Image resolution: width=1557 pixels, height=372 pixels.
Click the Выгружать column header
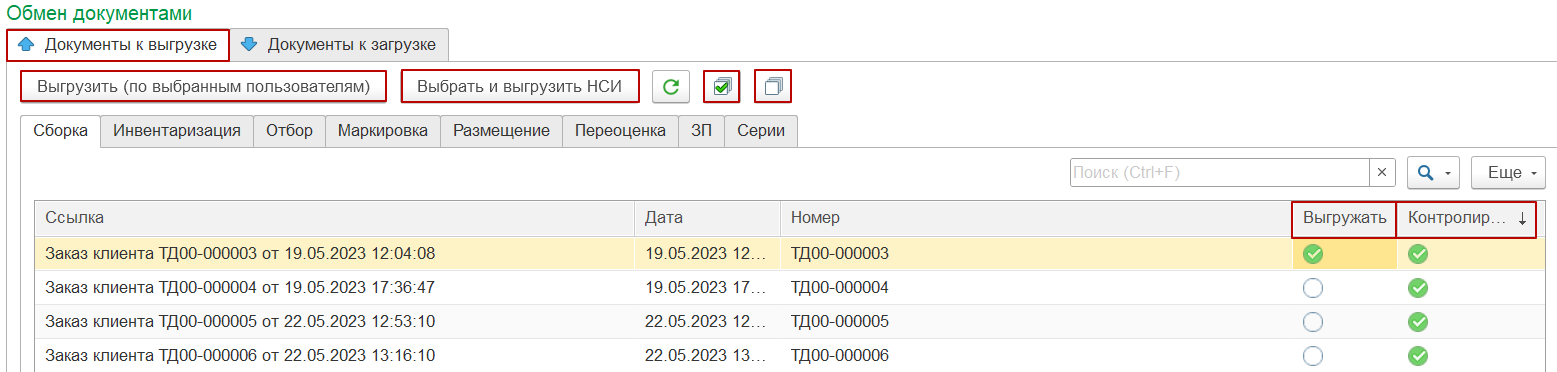1344,219
